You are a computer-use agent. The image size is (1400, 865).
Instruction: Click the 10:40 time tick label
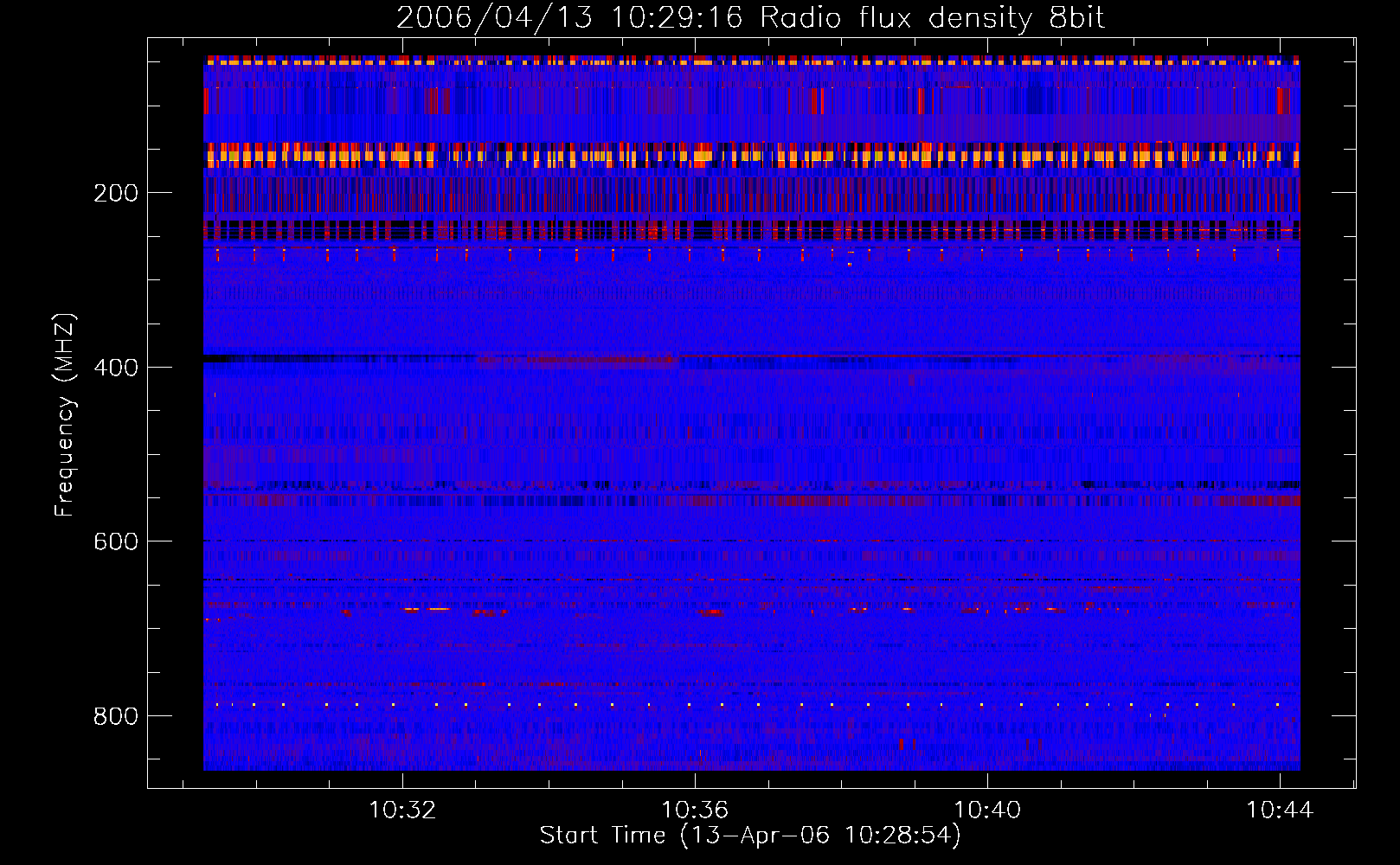tap(987, 811)
